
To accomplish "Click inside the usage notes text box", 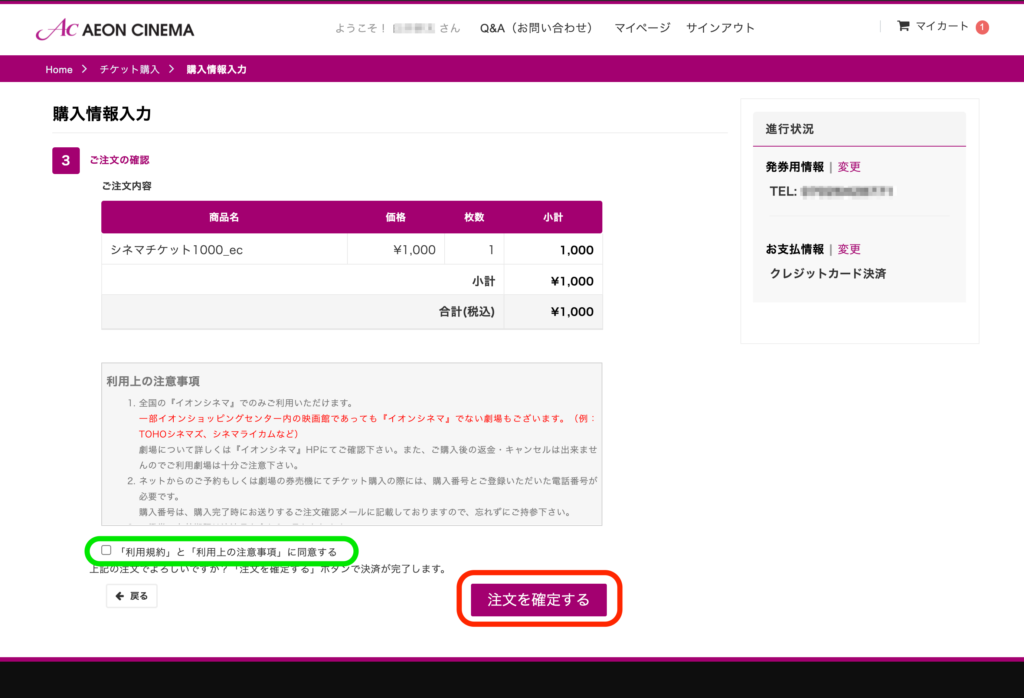I will (x=351, y=444).
